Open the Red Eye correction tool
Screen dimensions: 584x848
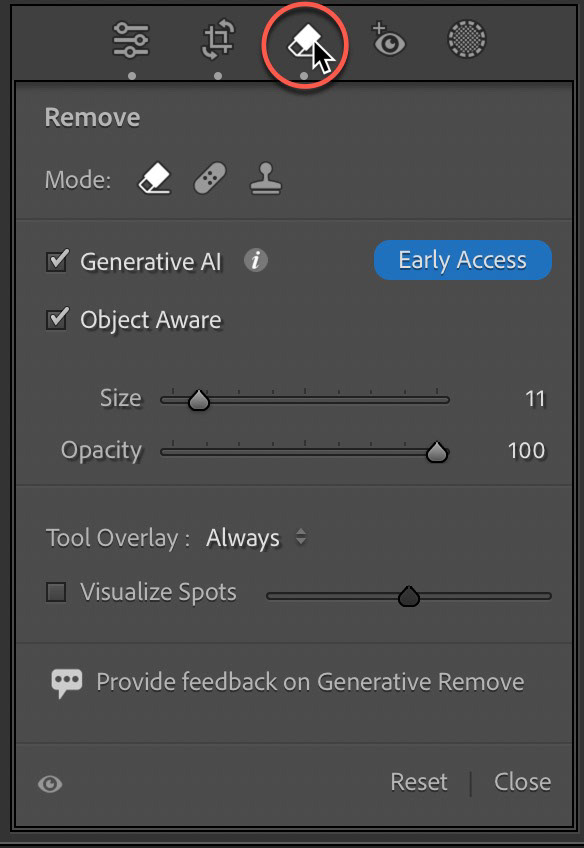[388, 39]
